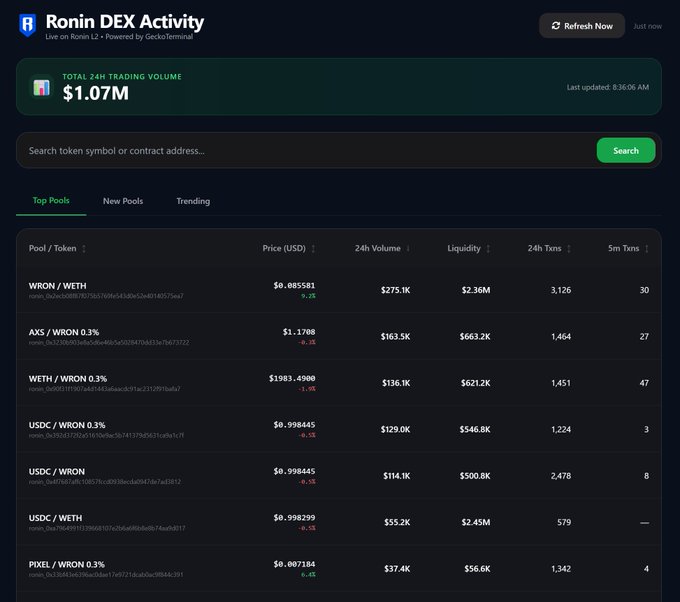Click price $1983.4900
Viewport: 680px width, 602px height.
(x=292, y=378)
